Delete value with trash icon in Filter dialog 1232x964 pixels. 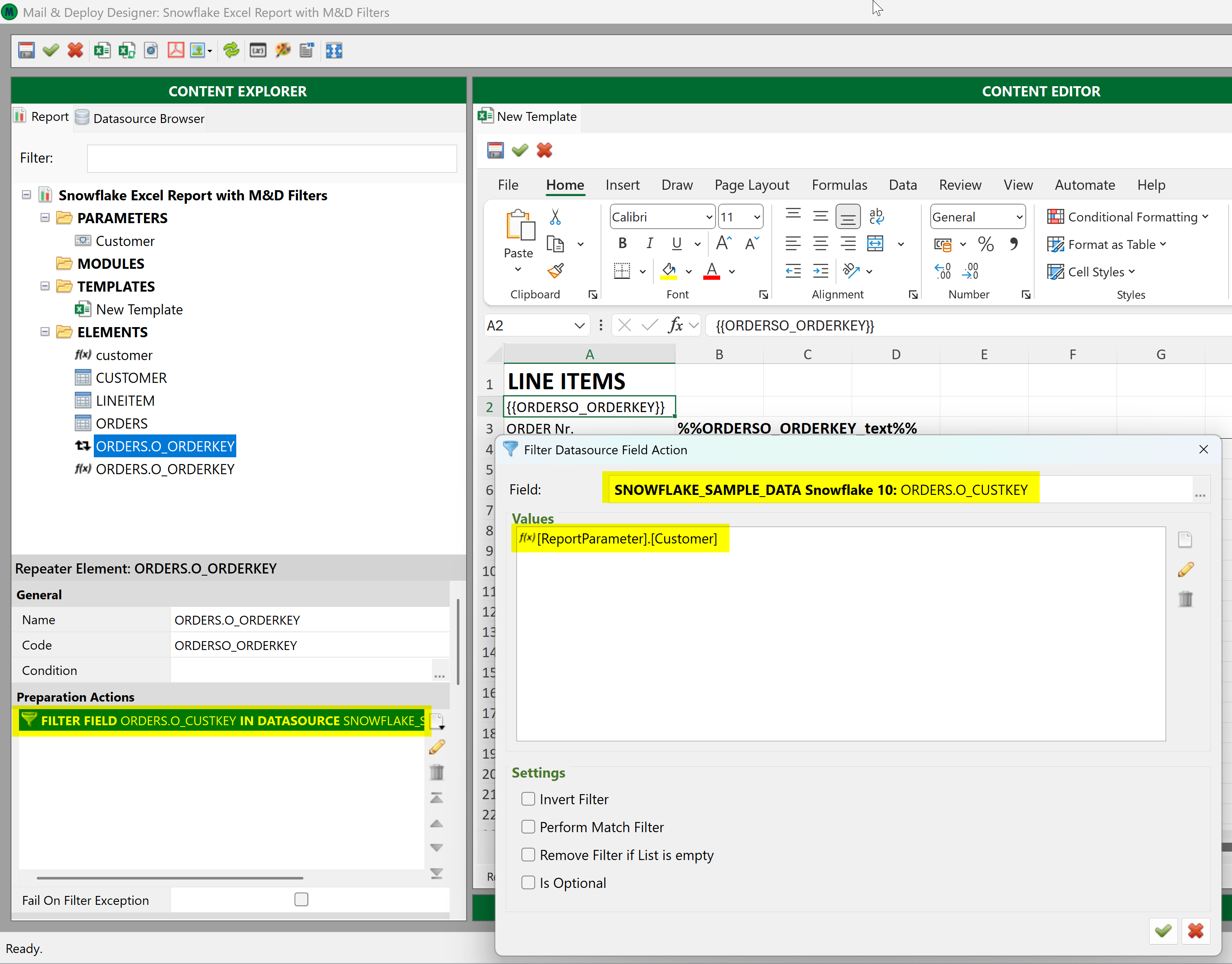(1185, 599)
